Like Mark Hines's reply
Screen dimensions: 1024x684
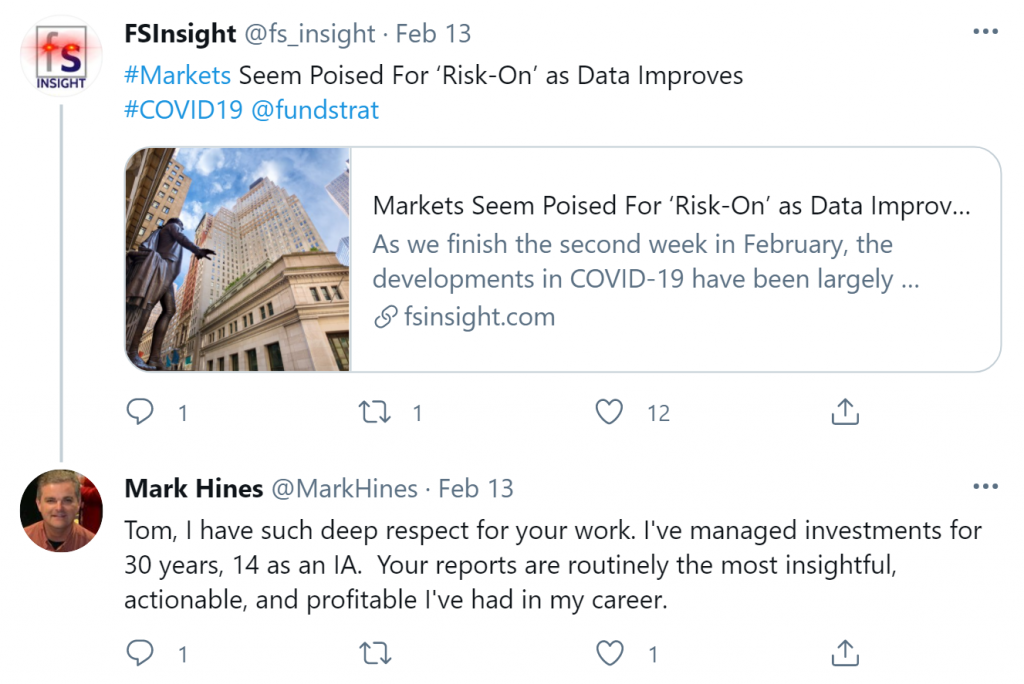tap(609, 652)
